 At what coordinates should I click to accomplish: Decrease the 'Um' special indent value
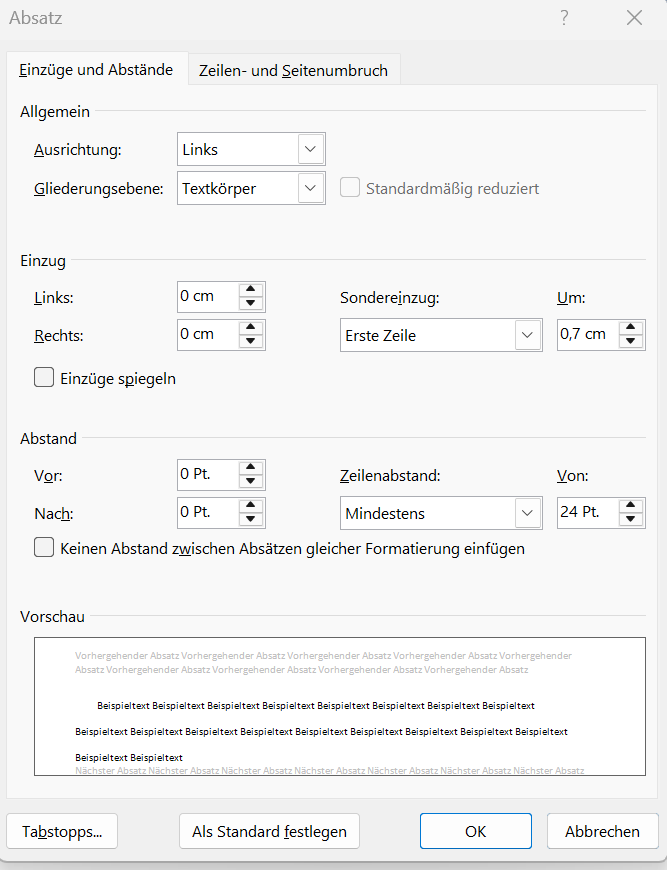(x=630, y=341)
